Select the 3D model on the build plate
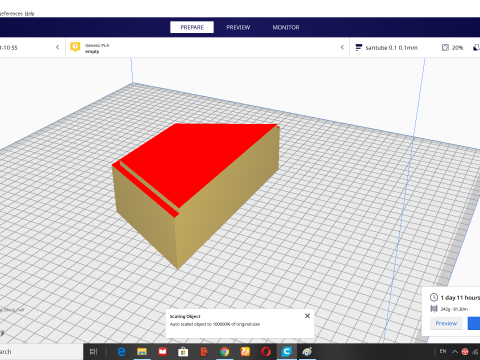The image size is (480, 360). click(x=197, y=193)
